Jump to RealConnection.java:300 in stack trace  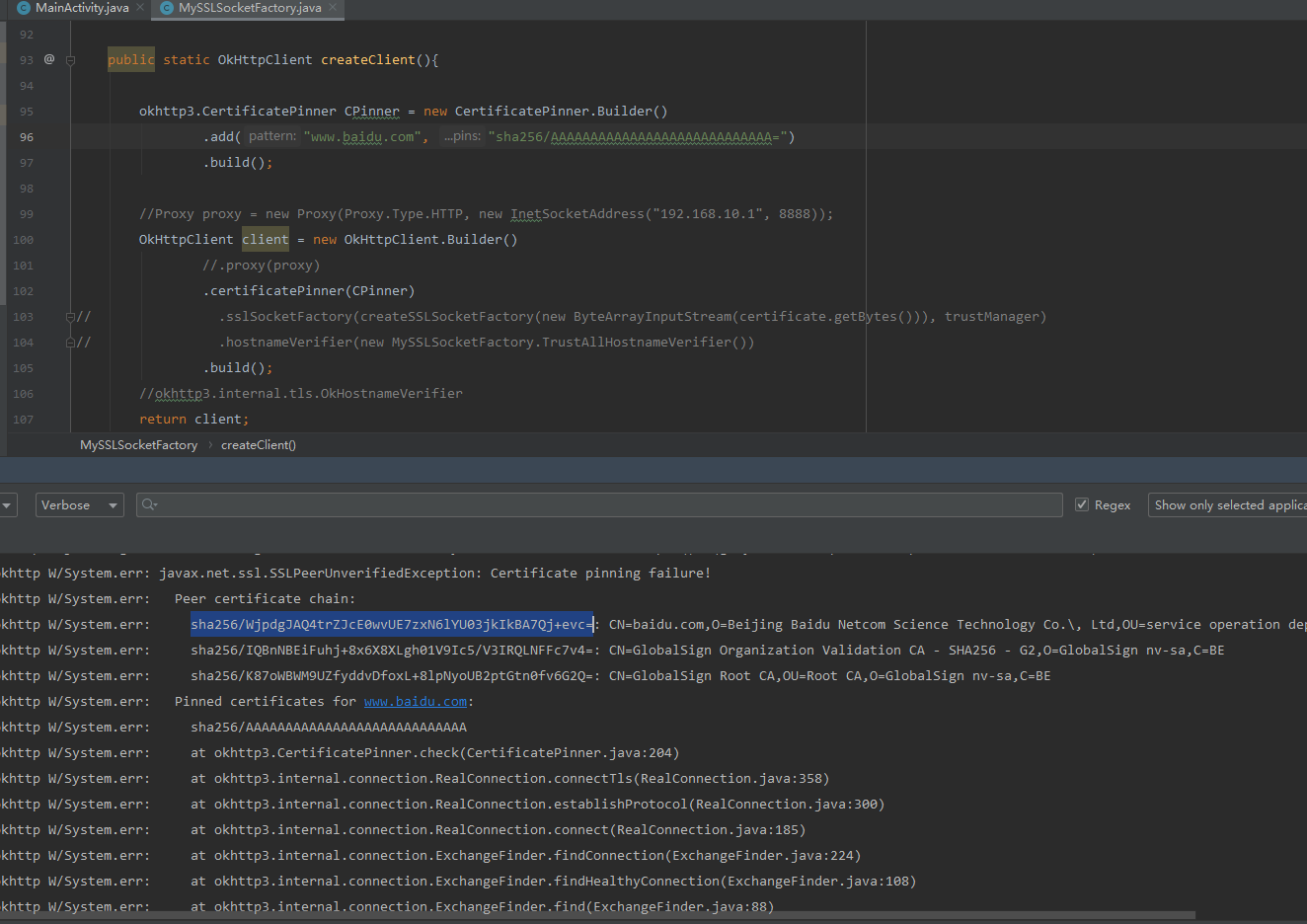click(x=787, y=805)
